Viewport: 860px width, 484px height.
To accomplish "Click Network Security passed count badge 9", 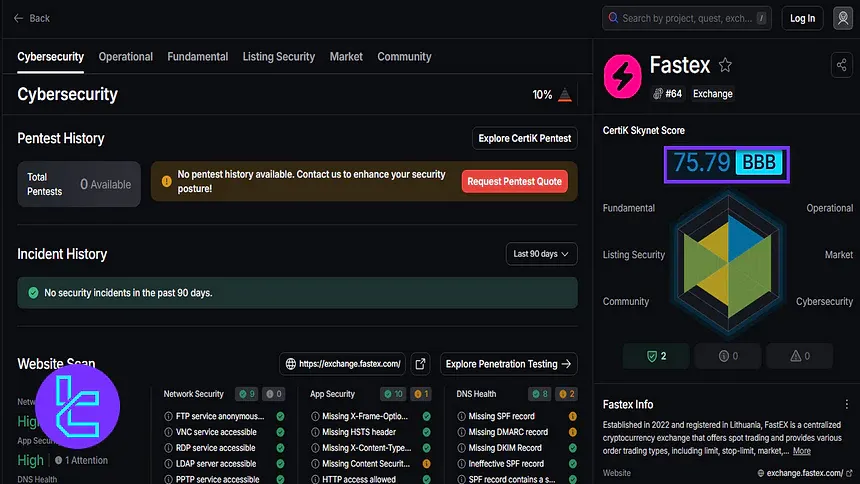I will [x=247, y=394].
